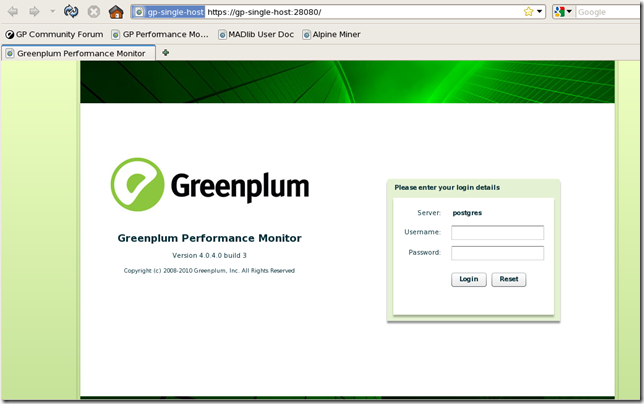Click the Version 4.0.4.0 build 3 text
The height and width of the screenshot is (404, 644).
point(209,255)
